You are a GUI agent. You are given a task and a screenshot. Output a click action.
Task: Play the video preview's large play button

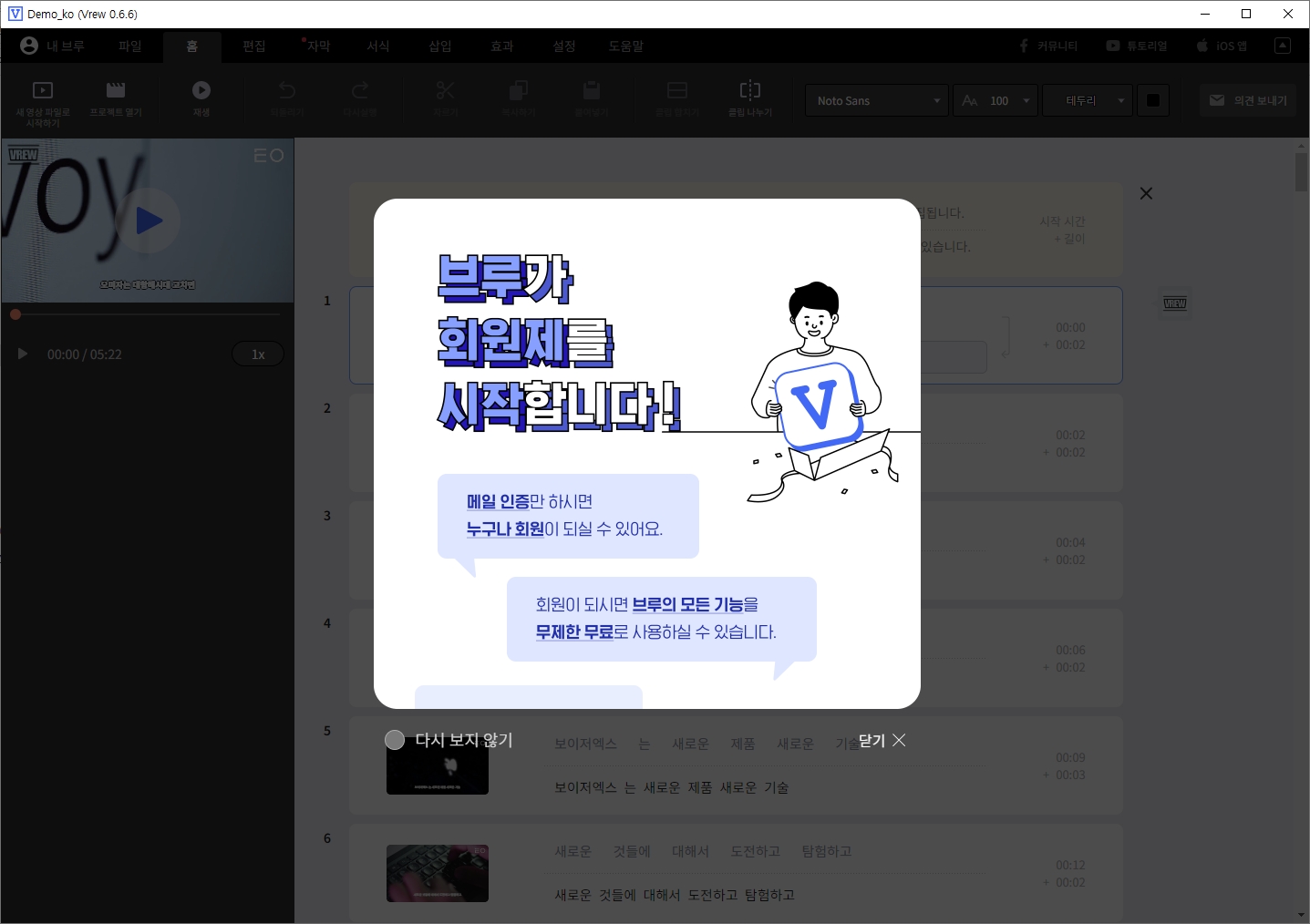coord(149,221)
